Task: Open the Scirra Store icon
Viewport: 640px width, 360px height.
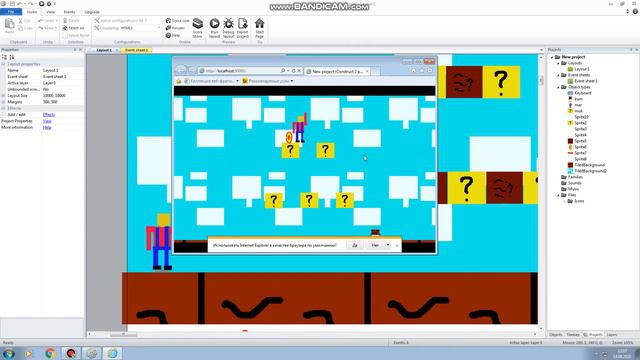Action: click(x=198, y=24)
